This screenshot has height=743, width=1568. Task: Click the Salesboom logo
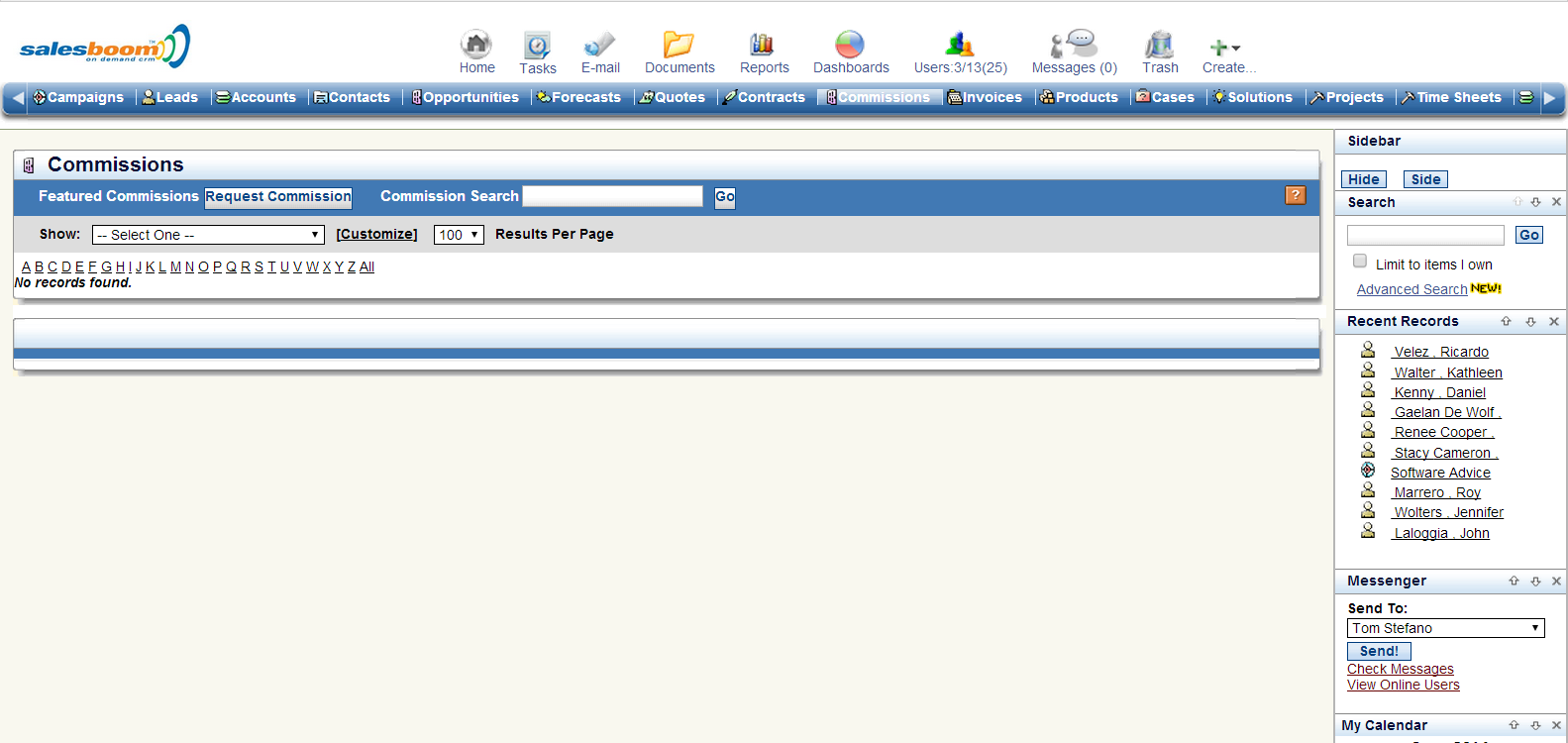(104, 46)
